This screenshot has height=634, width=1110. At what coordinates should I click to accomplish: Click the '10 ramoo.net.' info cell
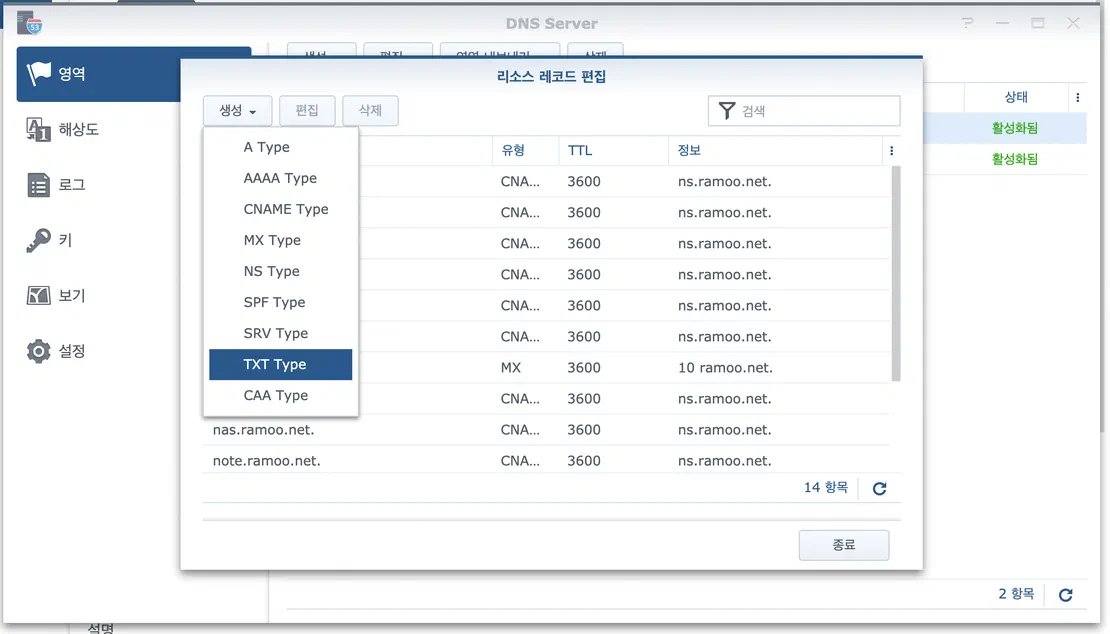(x=725, y=368)
